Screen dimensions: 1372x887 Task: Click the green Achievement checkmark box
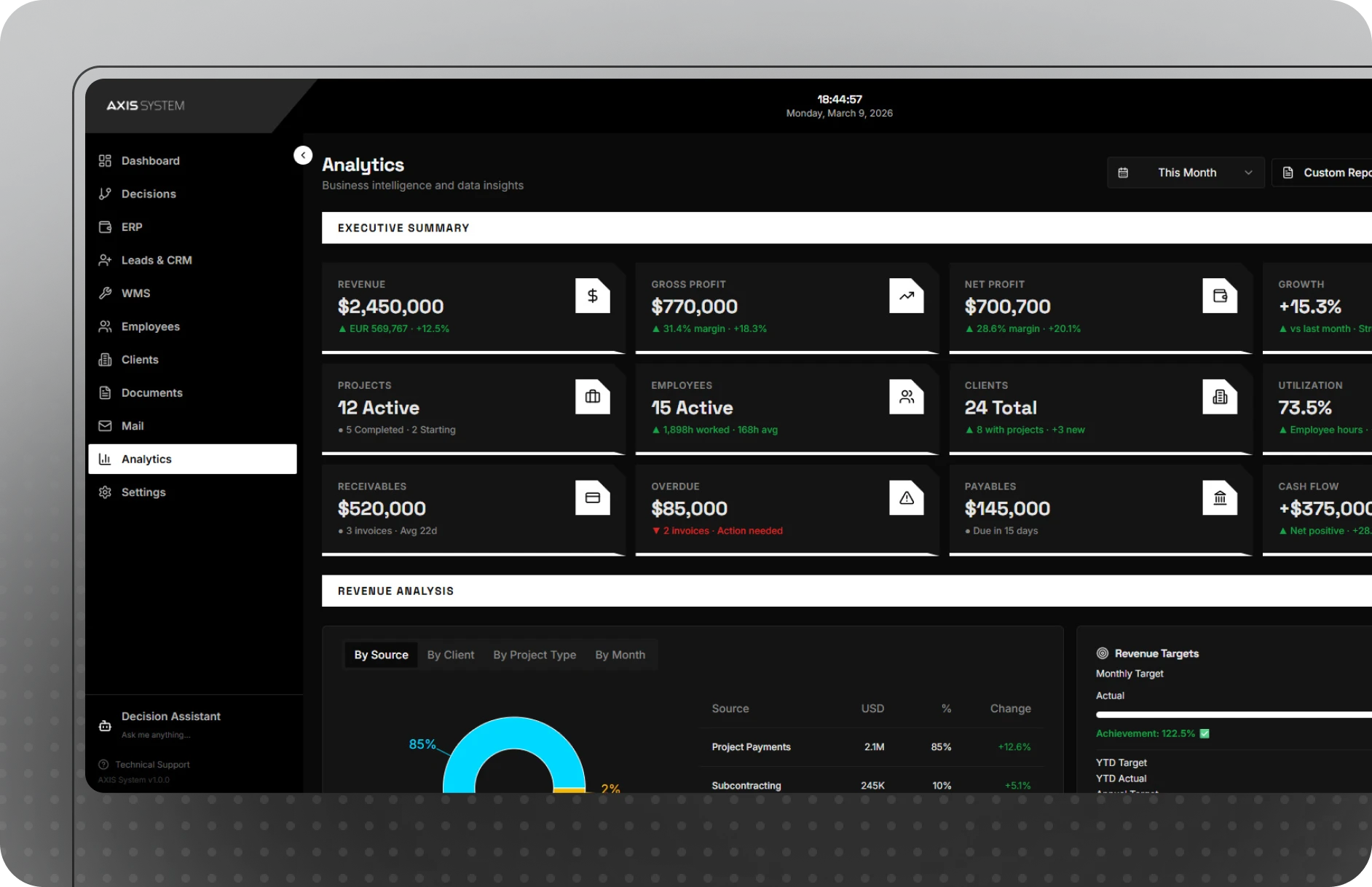(x=1205, y=733)
